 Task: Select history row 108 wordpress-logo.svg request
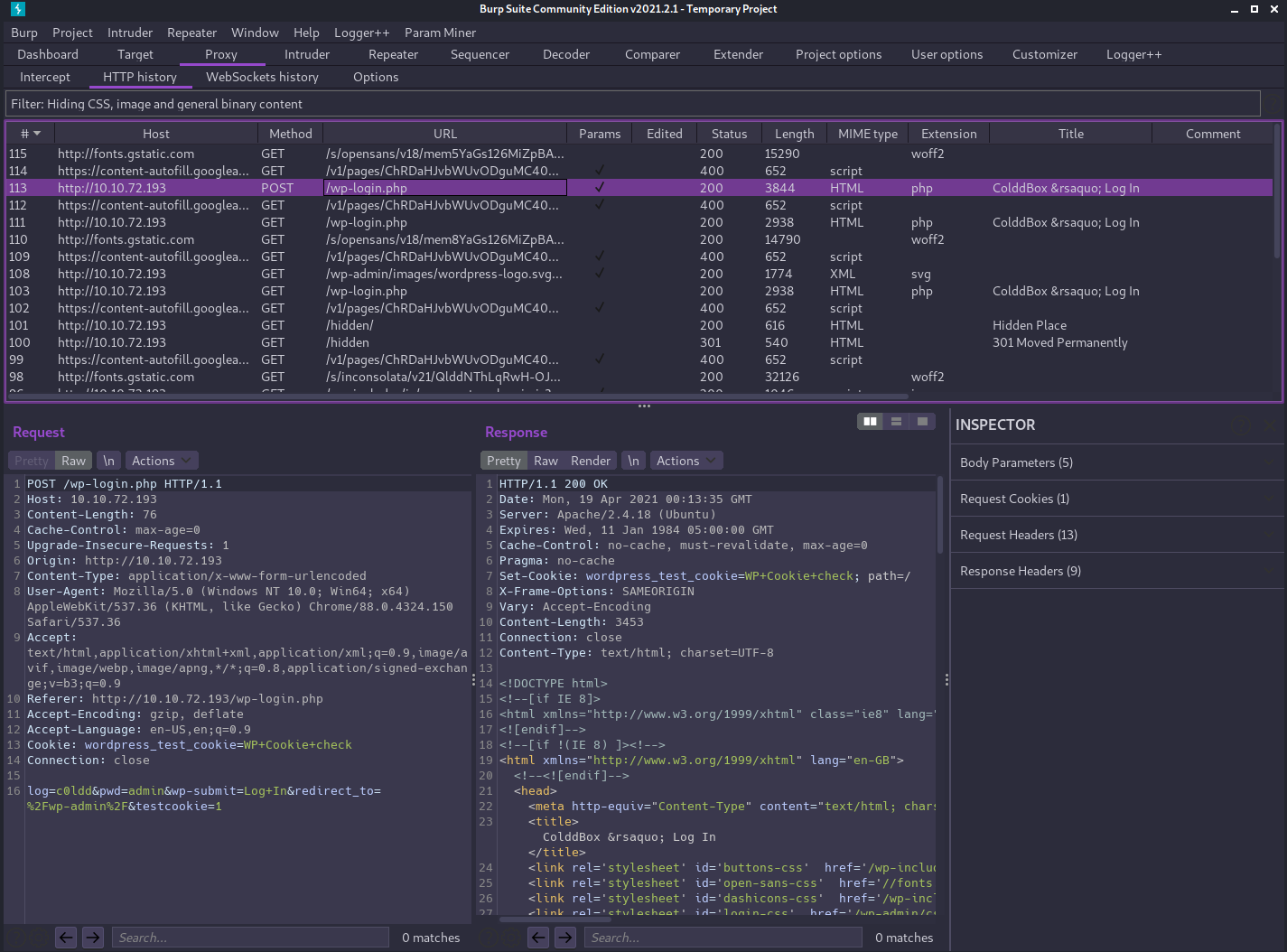pos(639,274)
